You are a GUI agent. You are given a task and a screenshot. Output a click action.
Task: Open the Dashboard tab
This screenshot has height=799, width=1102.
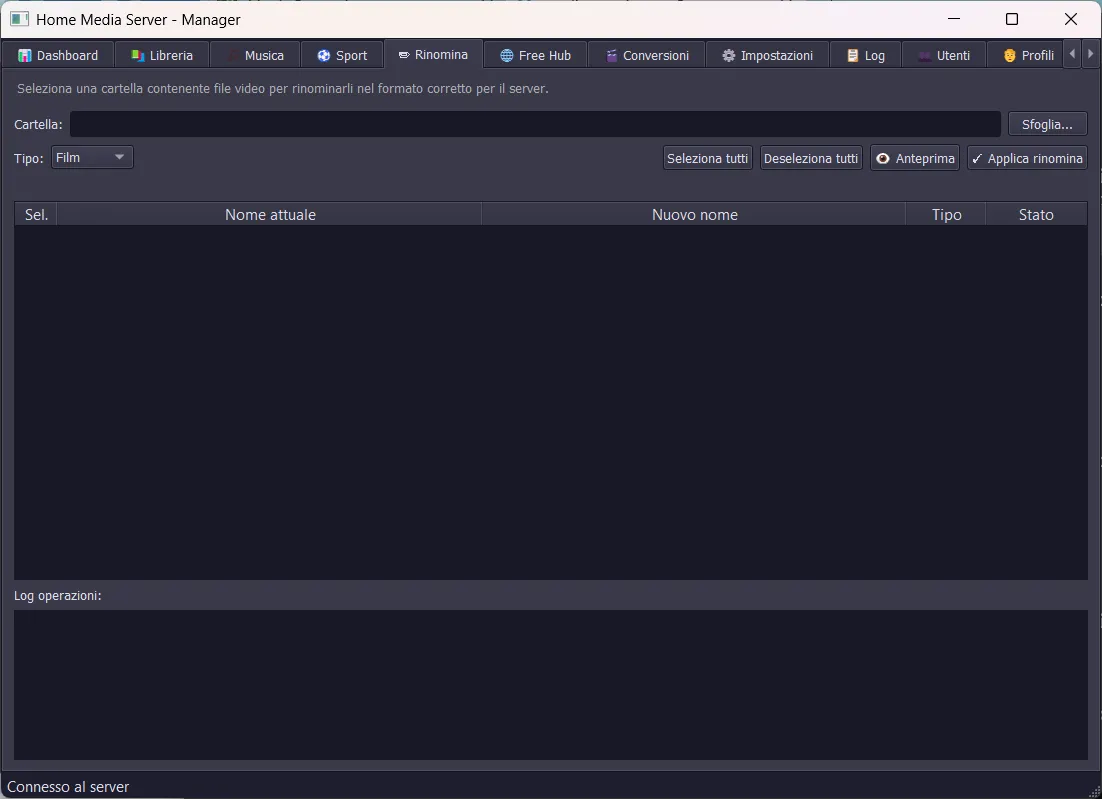(x=58, y=55)
